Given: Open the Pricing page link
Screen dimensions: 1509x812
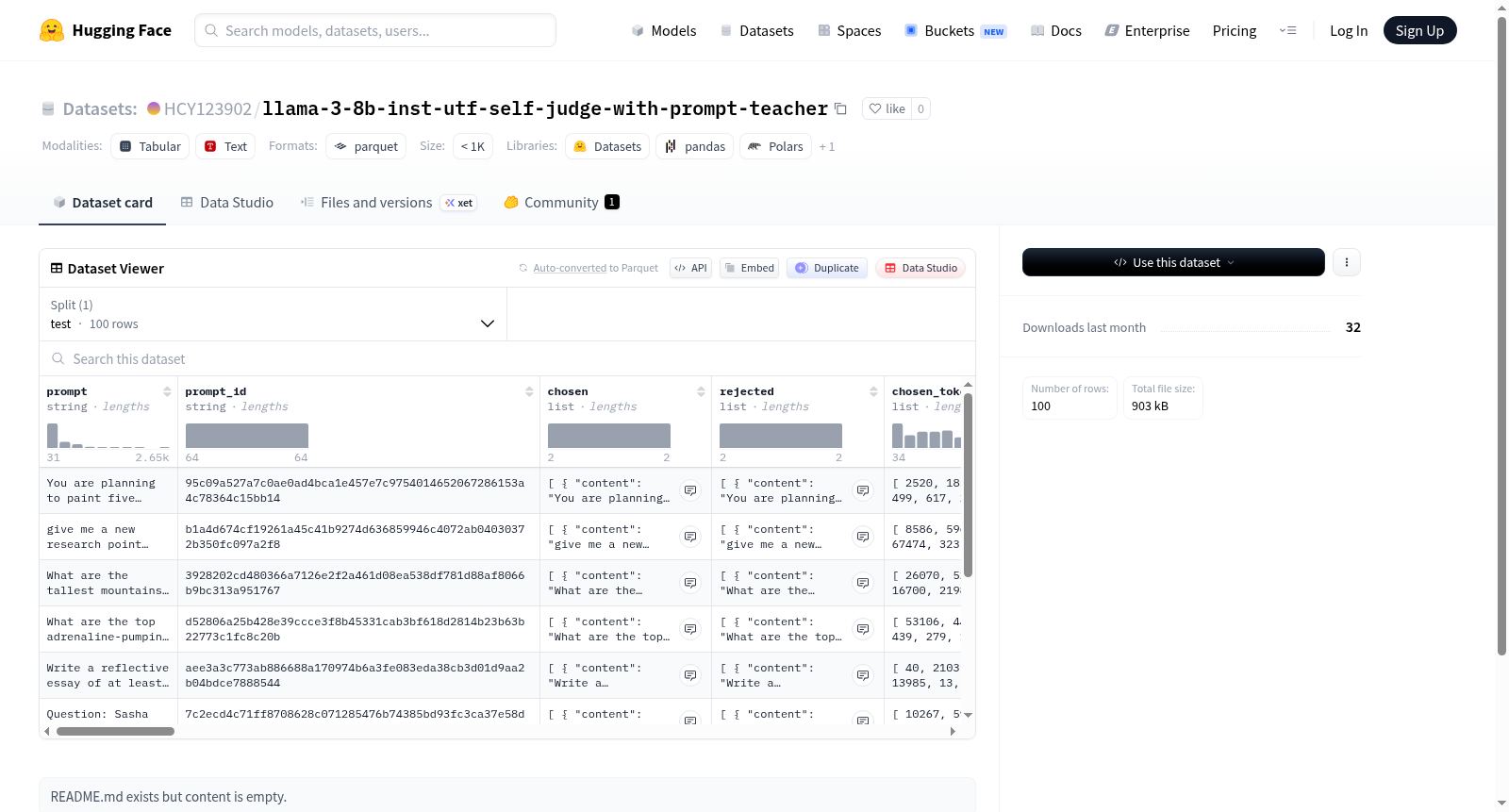Looking at the screenshot, I should (1235, 30).
